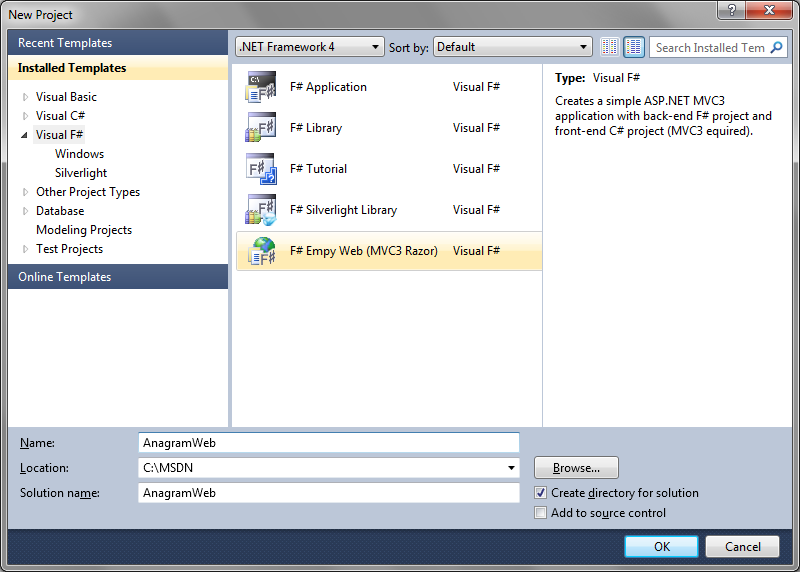Viewport: 800px width, 572px height.
Task: Collapse the Visual F# tree node
Action: point(24,135)
